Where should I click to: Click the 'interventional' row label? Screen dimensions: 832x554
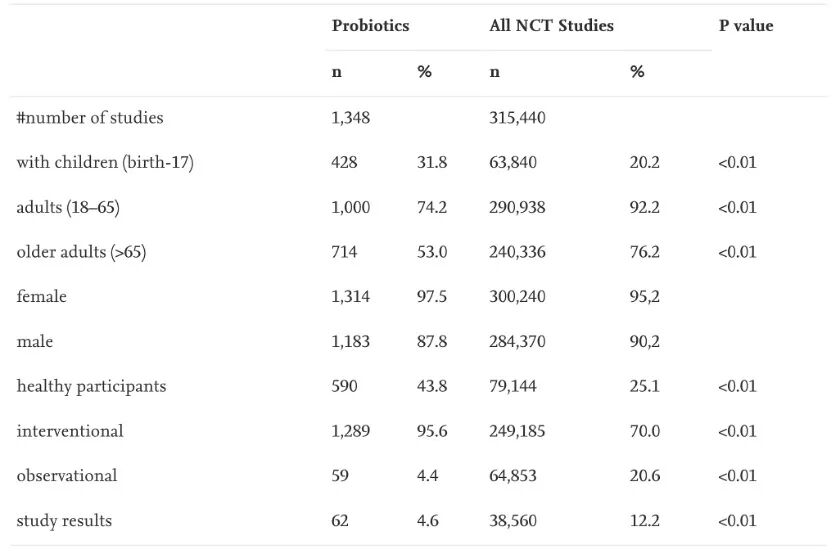coord(70,431)
